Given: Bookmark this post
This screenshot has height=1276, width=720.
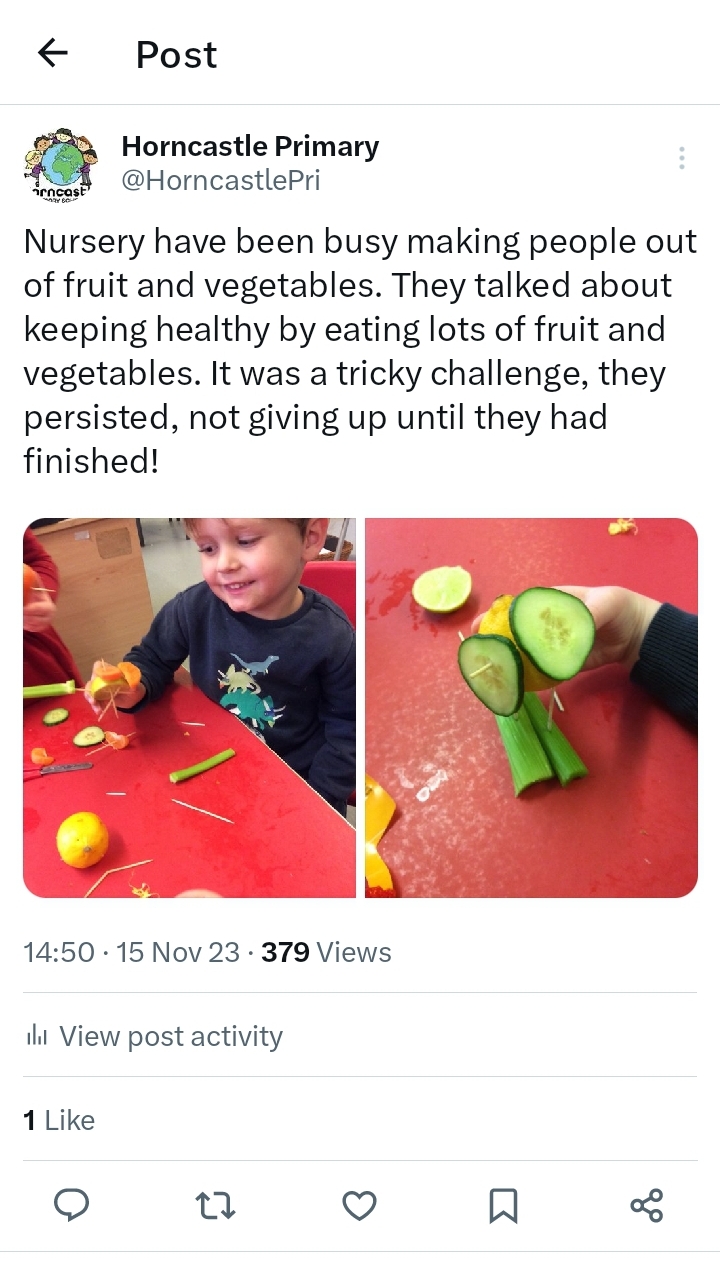Looking at the screenshot, I should click(x=503, y=1205).
